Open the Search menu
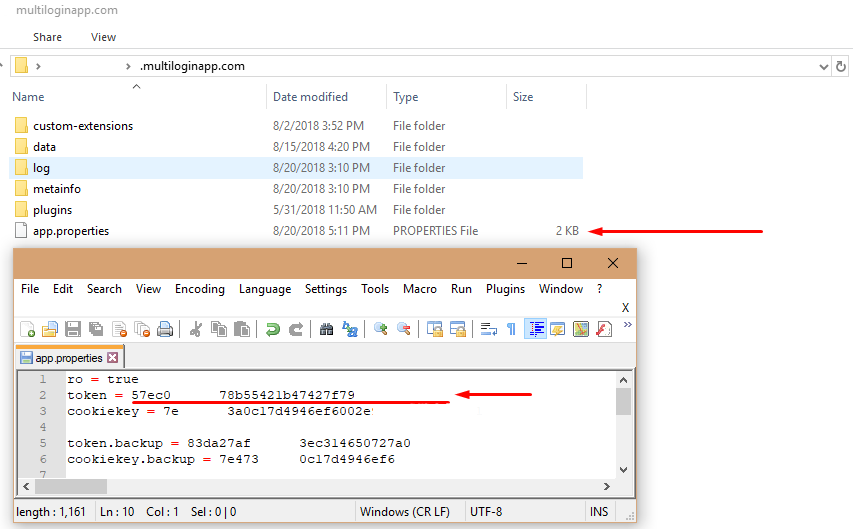 104,289
